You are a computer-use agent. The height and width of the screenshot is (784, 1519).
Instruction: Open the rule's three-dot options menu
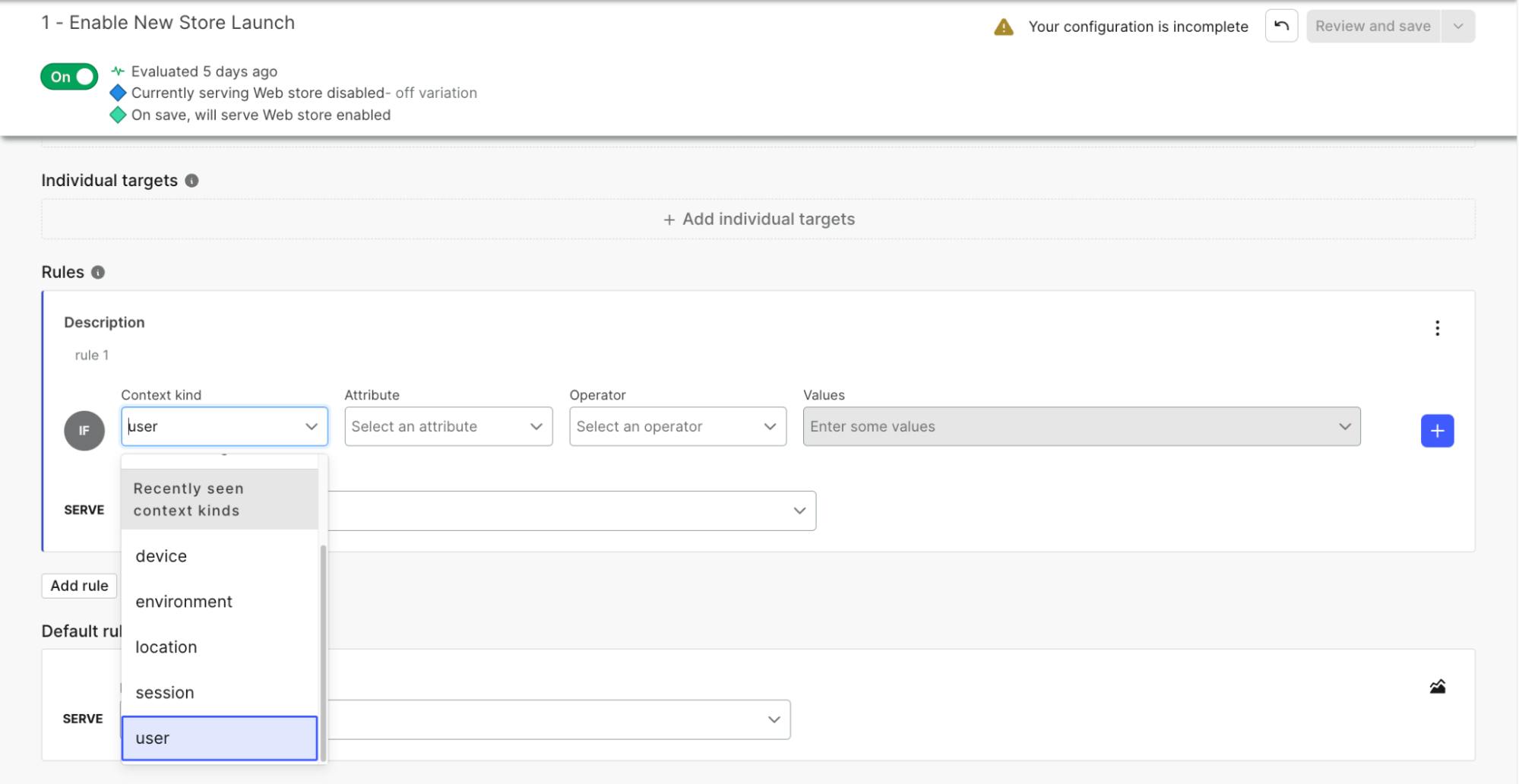click(x=1436, y=328)
